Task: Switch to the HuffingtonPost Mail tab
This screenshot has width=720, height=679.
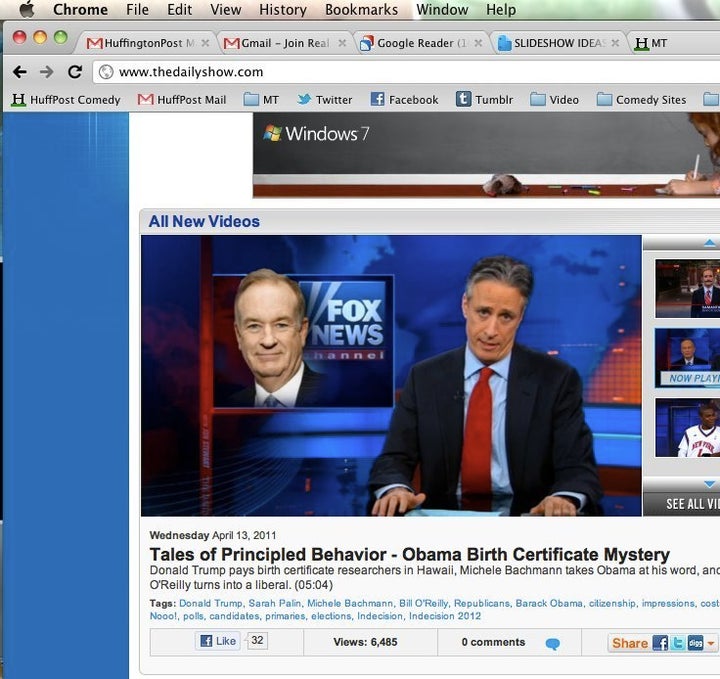Action: pyautogui.click(x=145, y=43)
